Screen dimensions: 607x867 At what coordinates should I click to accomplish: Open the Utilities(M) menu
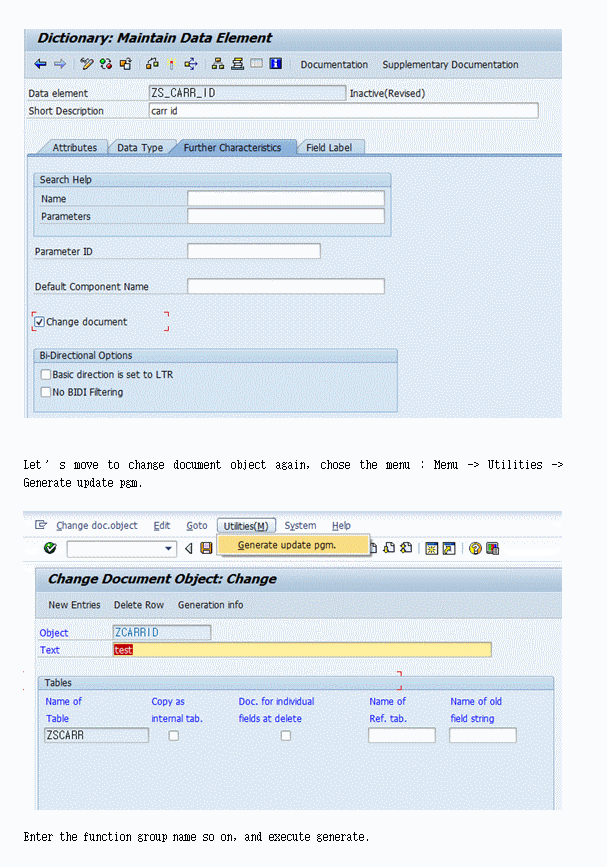246,526
